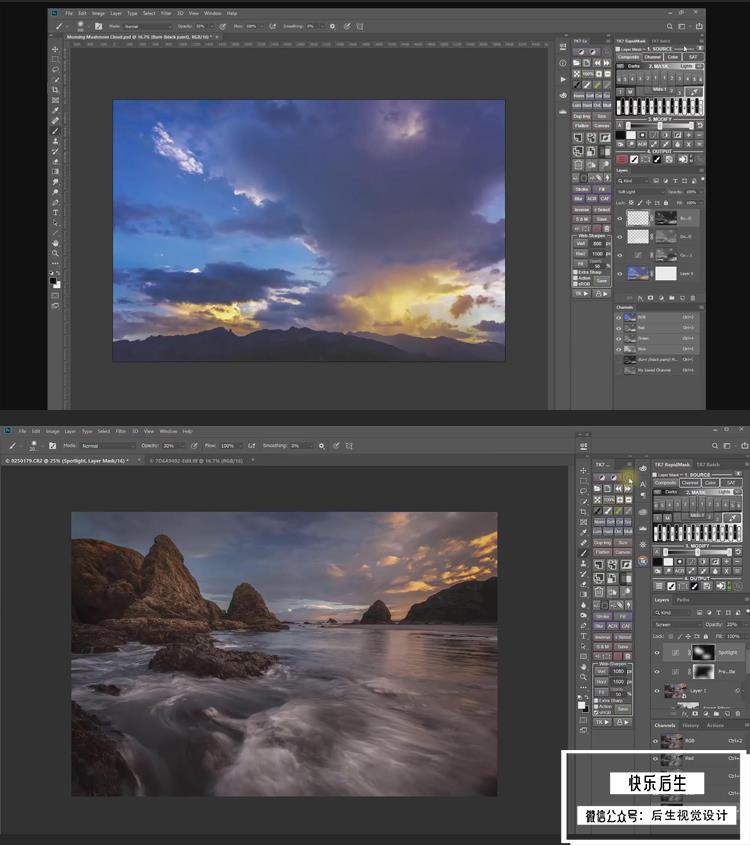Hide the topmost layer in top Layers panel
The width and height of the screenshot is (750, 845).
click(620, 218)
